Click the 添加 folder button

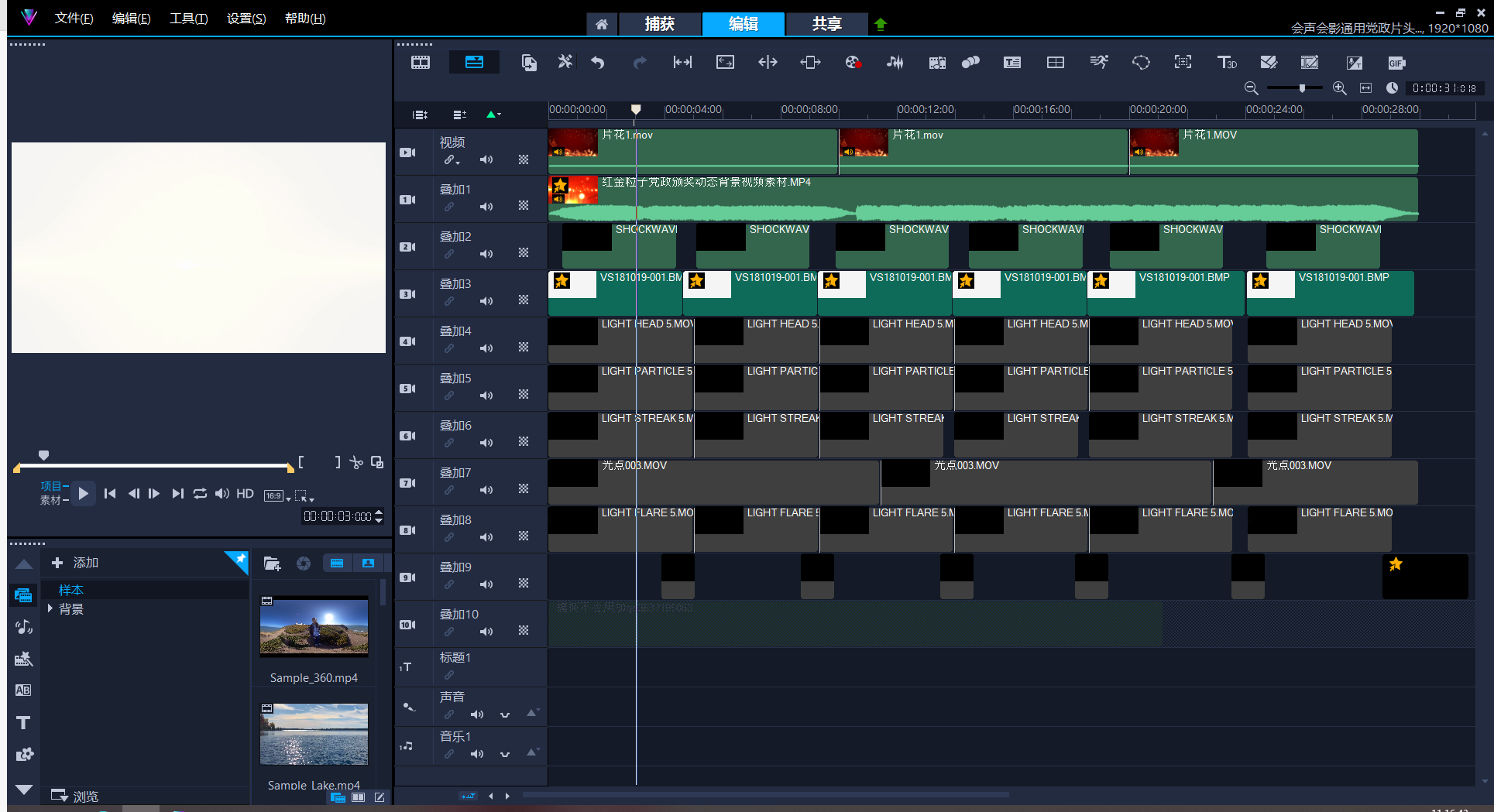[75, 563]
